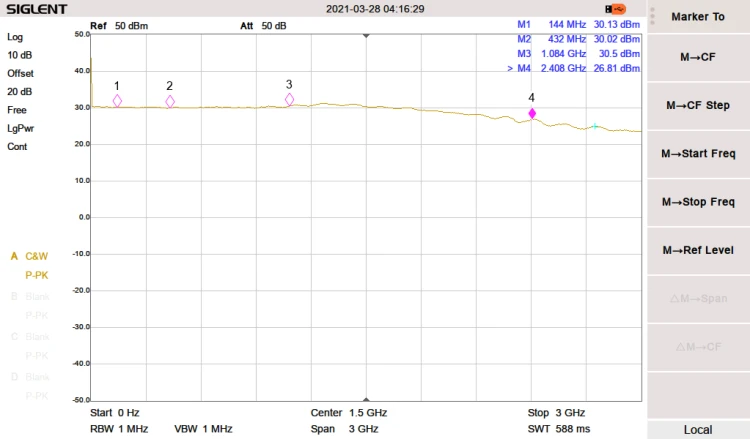Click the greyed ΔM→Span softkey

(698, 299)
